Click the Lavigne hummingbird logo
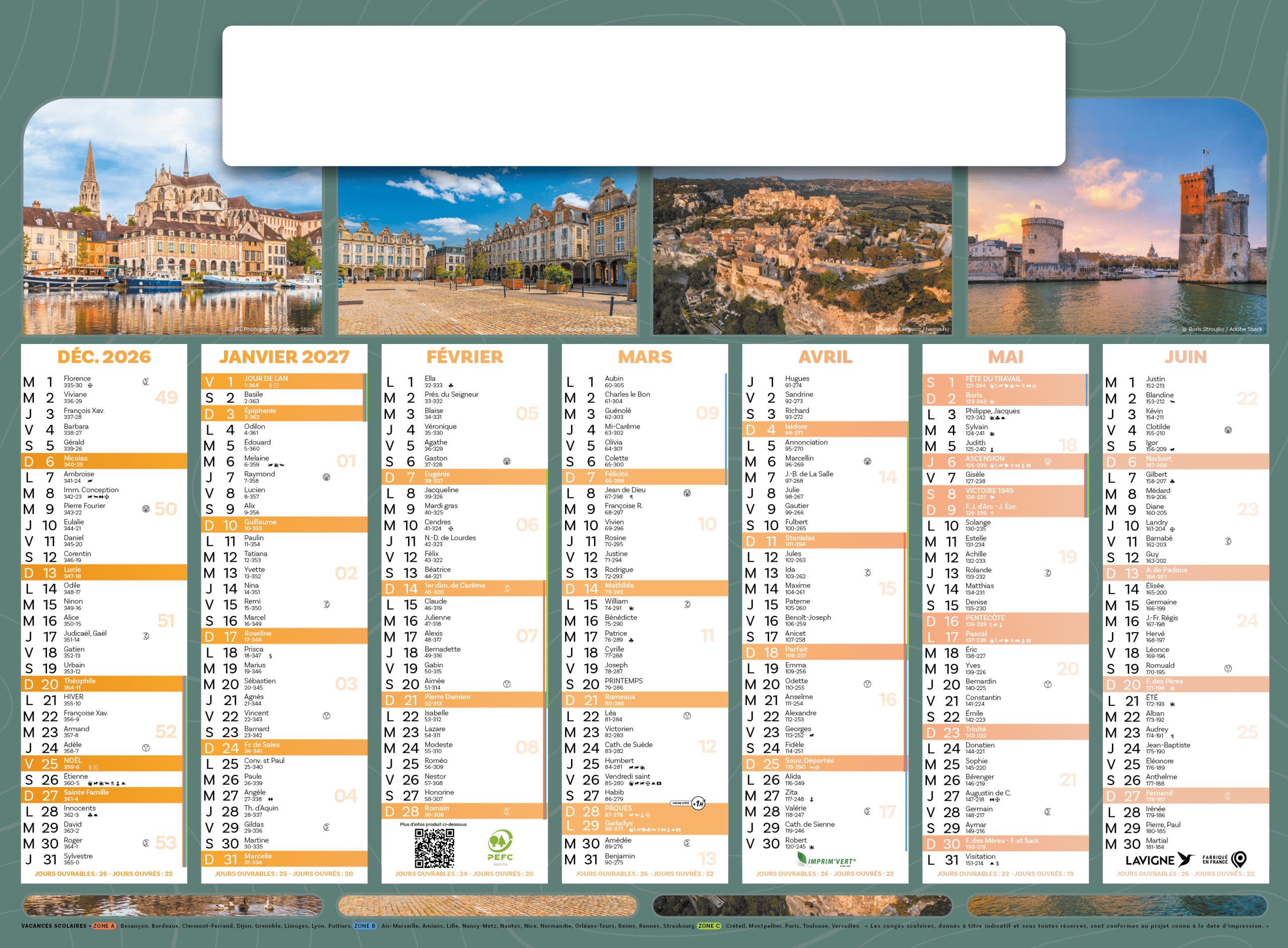 pos(1185,859)
